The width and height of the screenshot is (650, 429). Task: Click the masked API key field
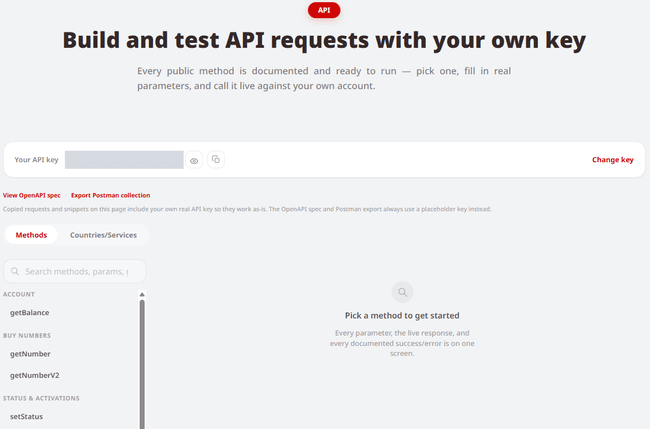coord(124,160)
